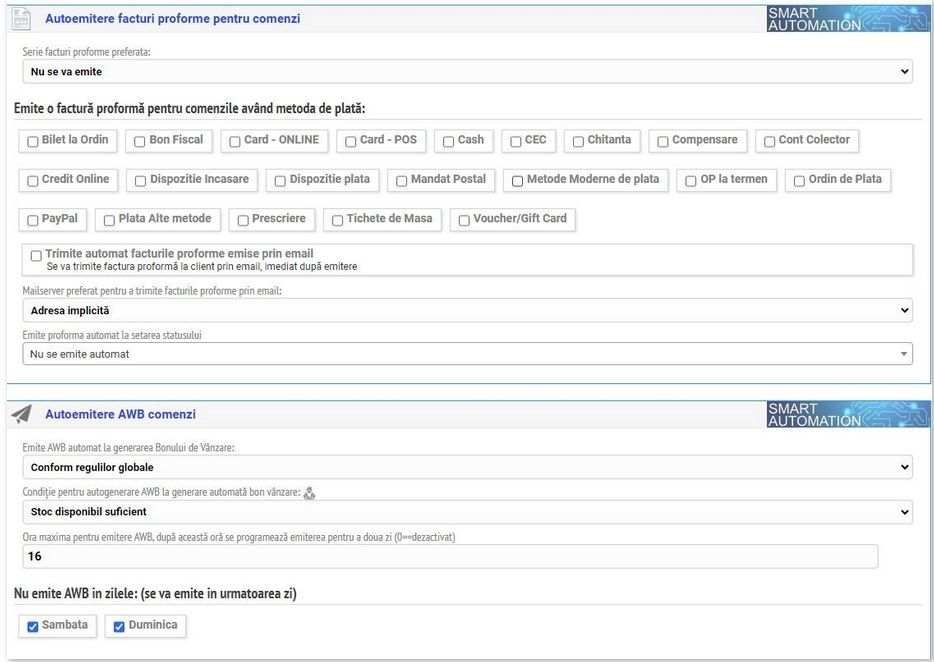Click the Autoemitere AWB comenzi section heading
This screenshot has height=662, width=934.
pyautogui.click(x=120, y=414)
